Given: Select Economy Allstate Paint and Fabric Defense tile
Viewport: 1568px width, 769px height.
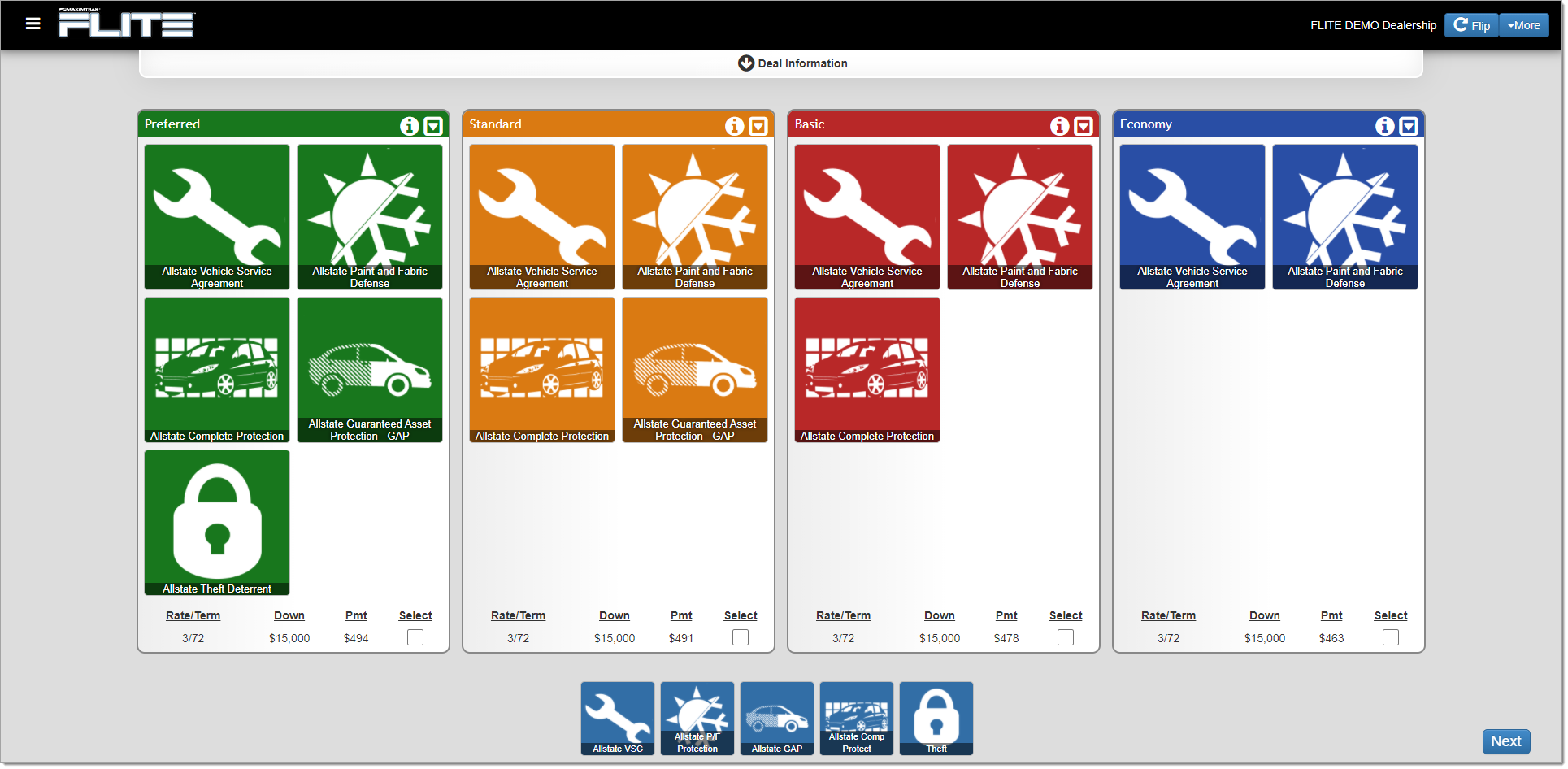Looking at the screenshot, I should [1345, 217].
